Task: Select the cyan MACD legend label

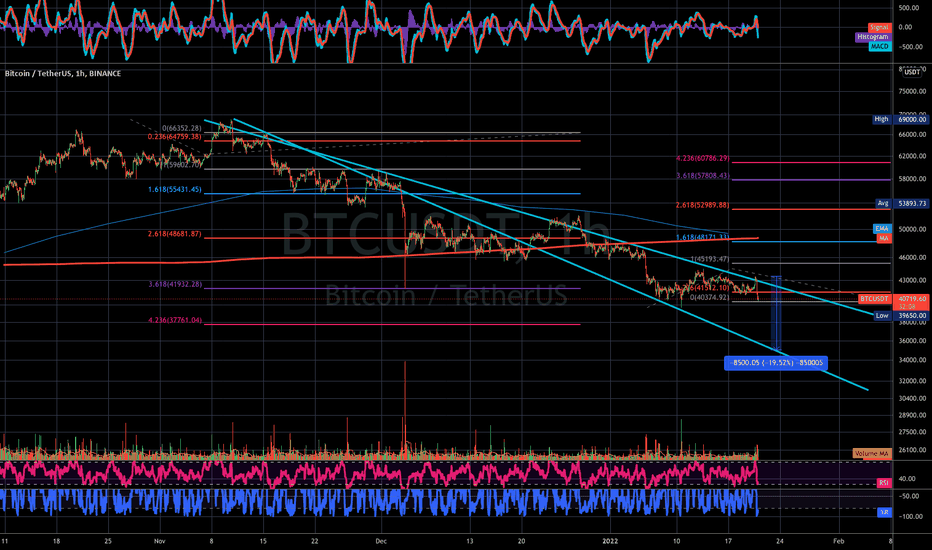Action: pyautogui.click(x=879, y=46)
